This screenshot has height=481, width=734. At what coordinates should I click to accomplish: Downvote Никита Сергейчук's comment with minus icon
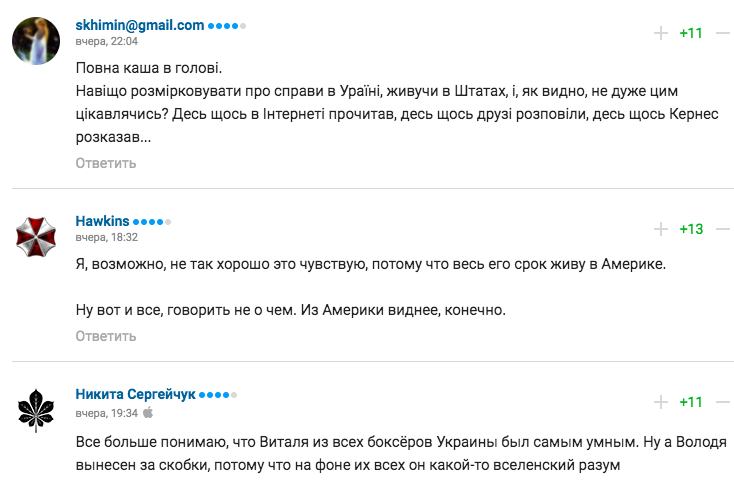pos(724,402)
